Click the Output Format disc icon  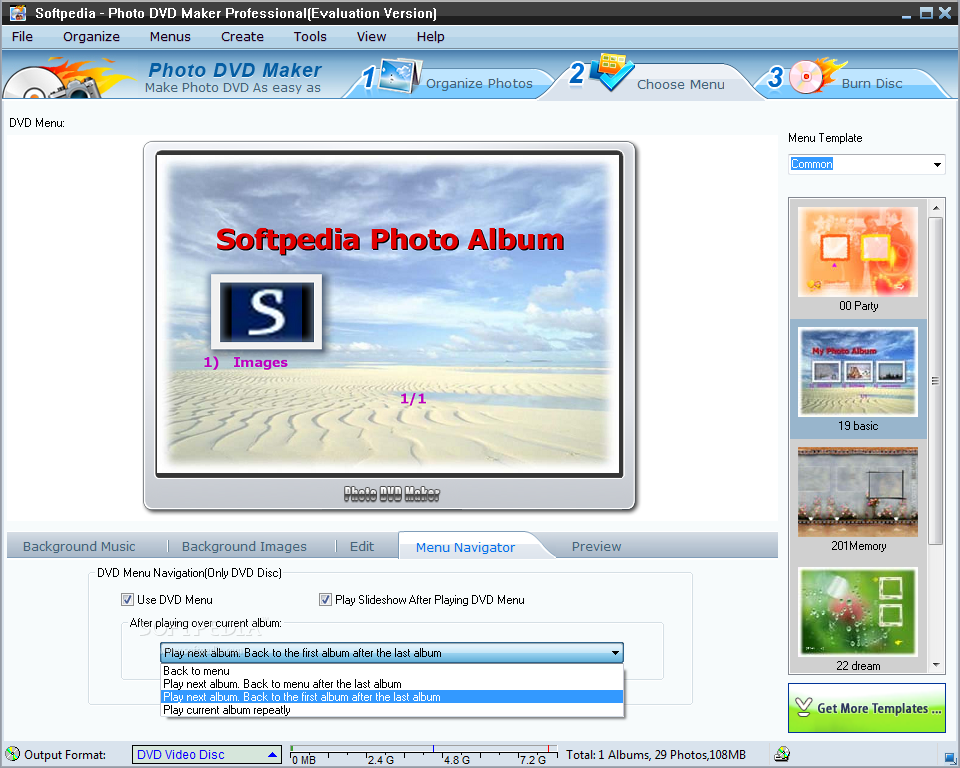tap(12, 754)
